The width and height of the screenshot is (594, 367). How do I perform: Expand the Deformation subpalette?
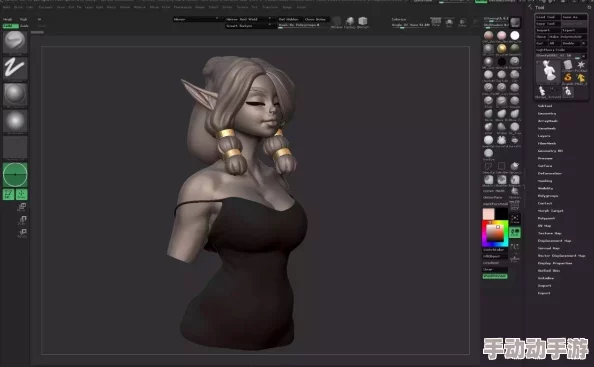(550, 173)
